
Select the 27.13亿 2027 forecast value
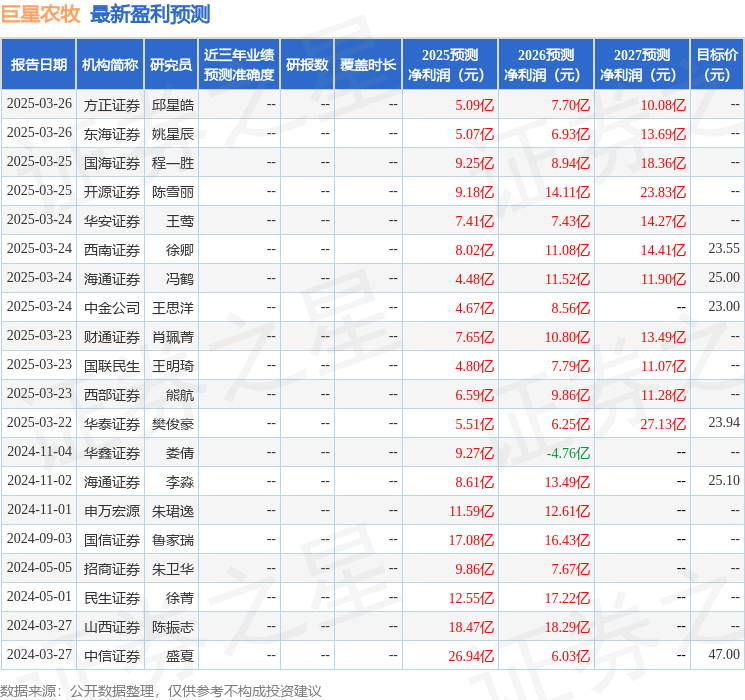pyautogui.click(x=663, y=423)
